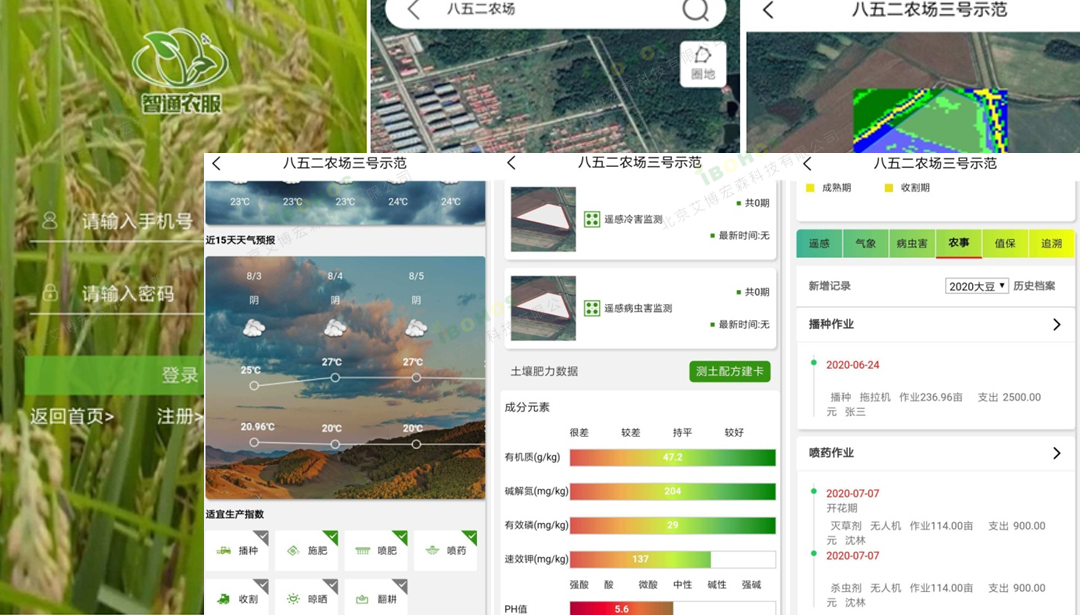Tap the 遥感冷害监测 grid icon
This screenshot has width=1080, height=615.
coord(592,219)
